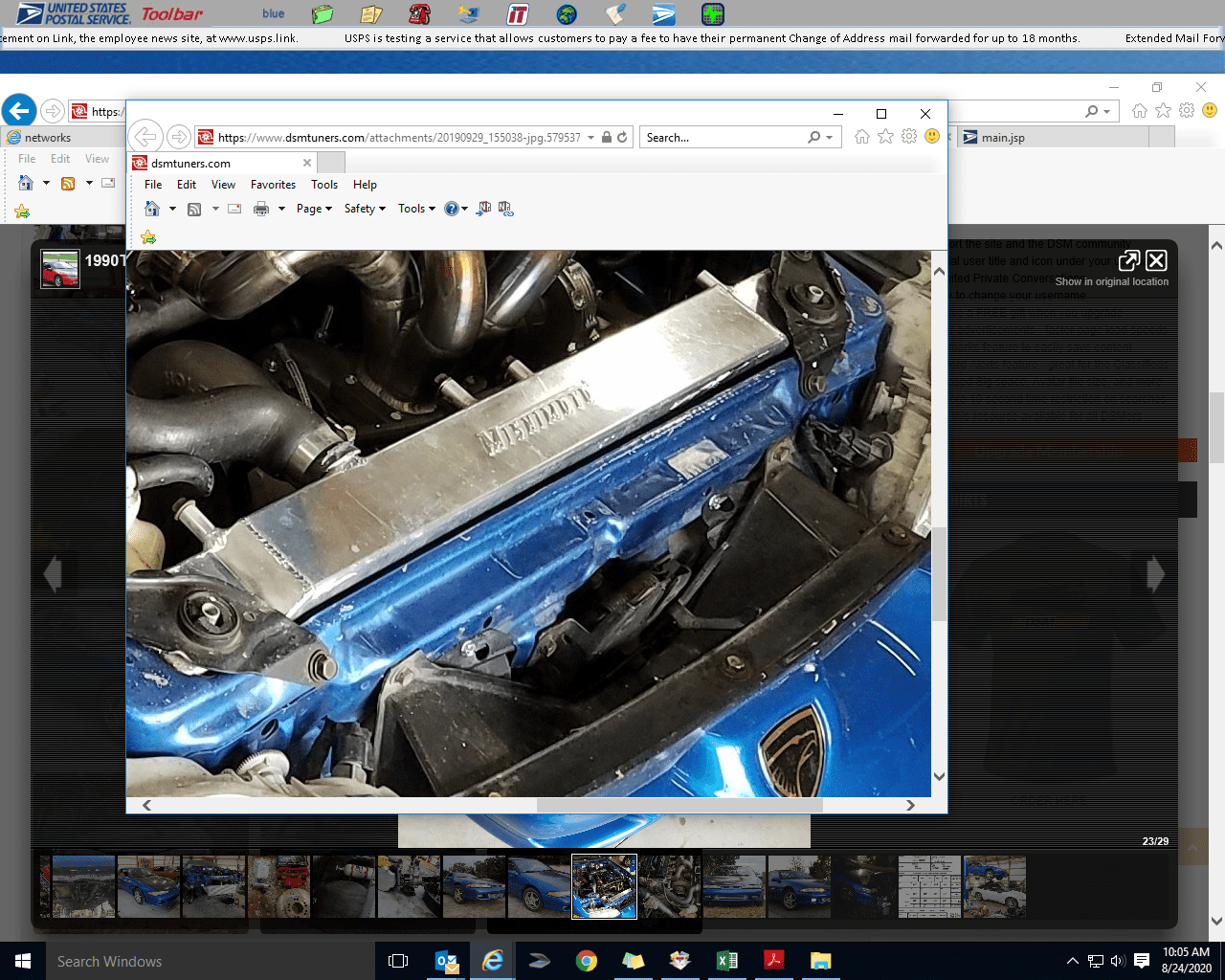Click the paper and pencil icon in USPS toolbar
Screen dimensions: 1225x980
click(615, 14)
